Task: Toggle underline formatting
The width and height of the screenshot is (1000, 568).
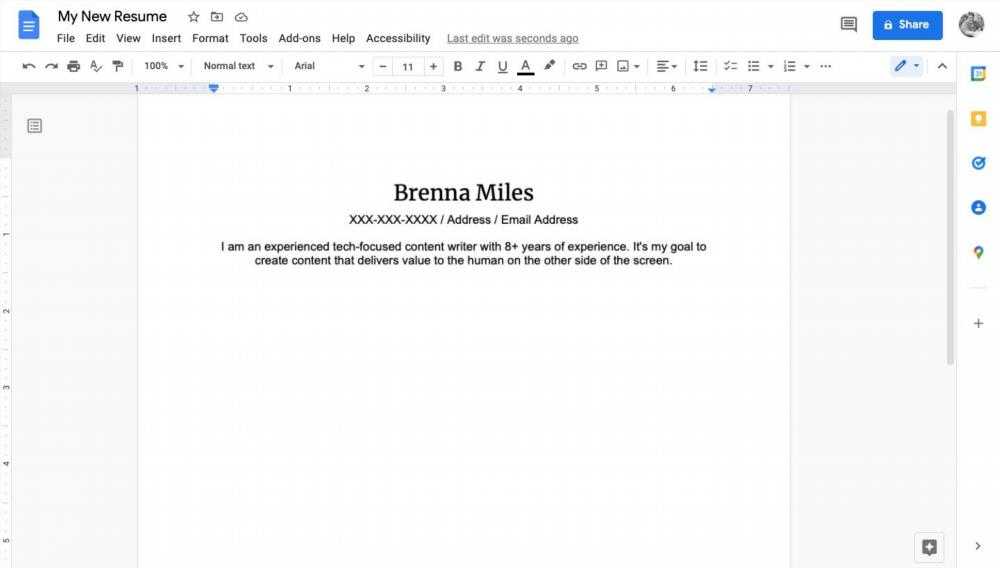Action: click(502, 66)
